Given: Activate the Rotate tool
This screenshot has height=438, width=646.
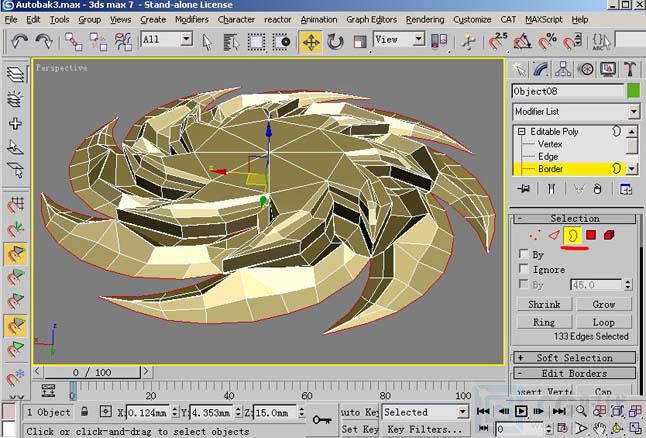Looking at the screenshot, I should (335, 41).
